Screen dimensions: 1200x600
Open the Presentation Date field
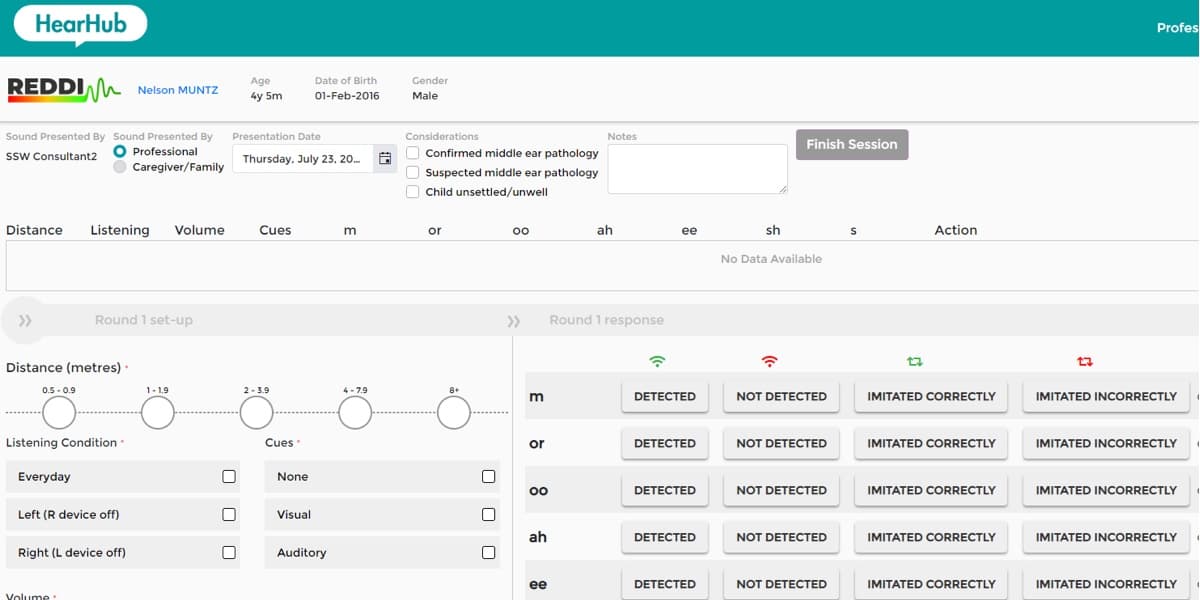click(302, 159)
